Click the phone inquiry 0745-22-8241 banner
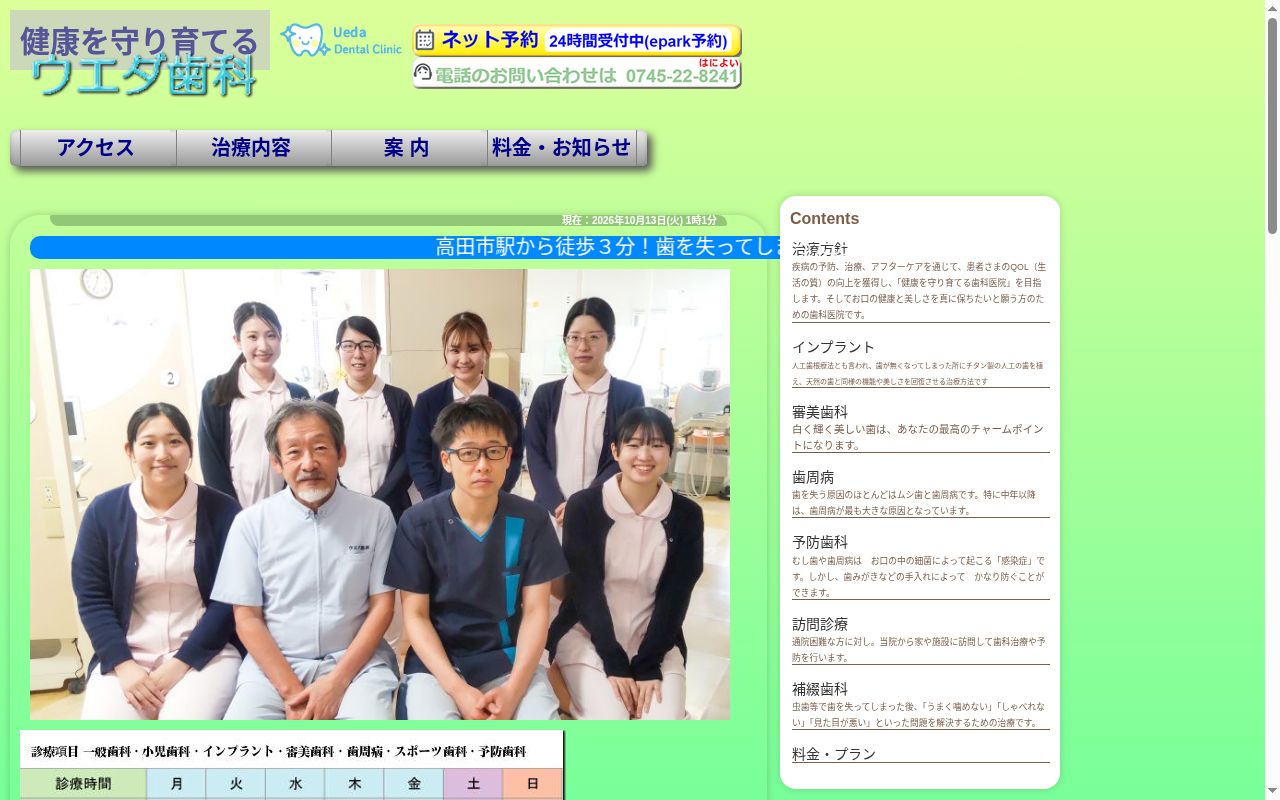This screenshot has height=800, width=1280. pyautogui.click(x=577, y=73)
